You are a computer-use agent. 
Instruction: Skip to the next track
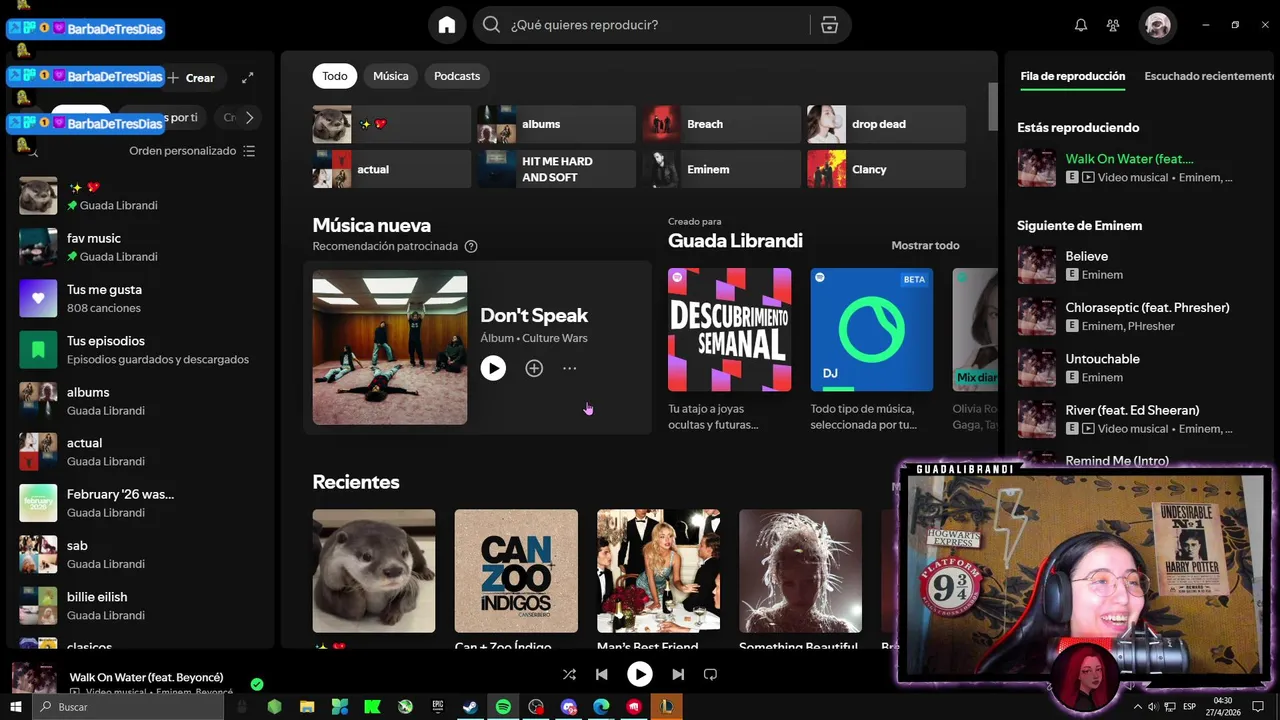pyautogui.click(x=678, y=674)
